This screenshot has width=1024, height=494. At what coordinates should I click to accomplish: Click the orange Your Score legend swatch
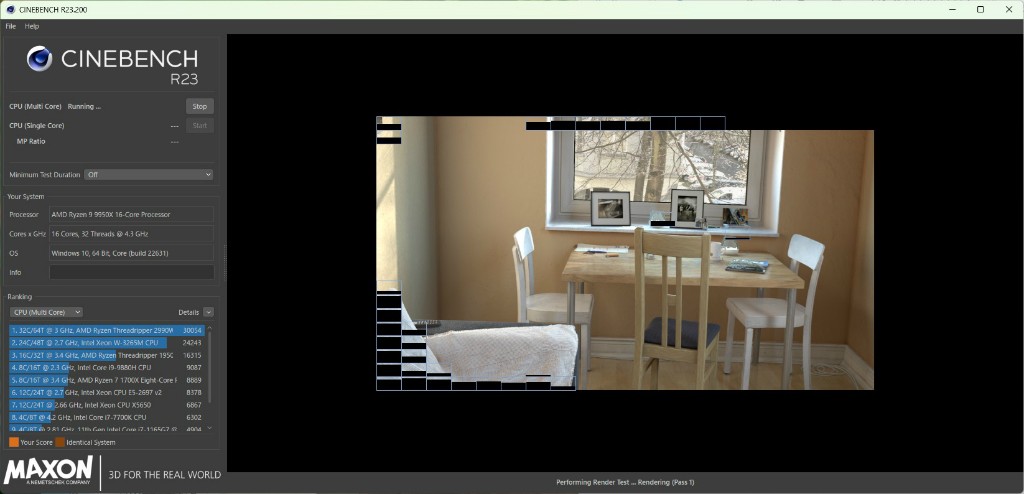[13, 442]
